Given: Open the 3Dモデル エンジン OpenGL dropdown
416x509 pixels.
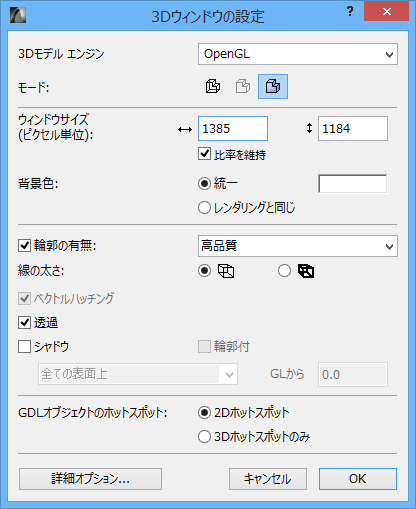Looking at the screenshot, I should (x=298, y=54).
